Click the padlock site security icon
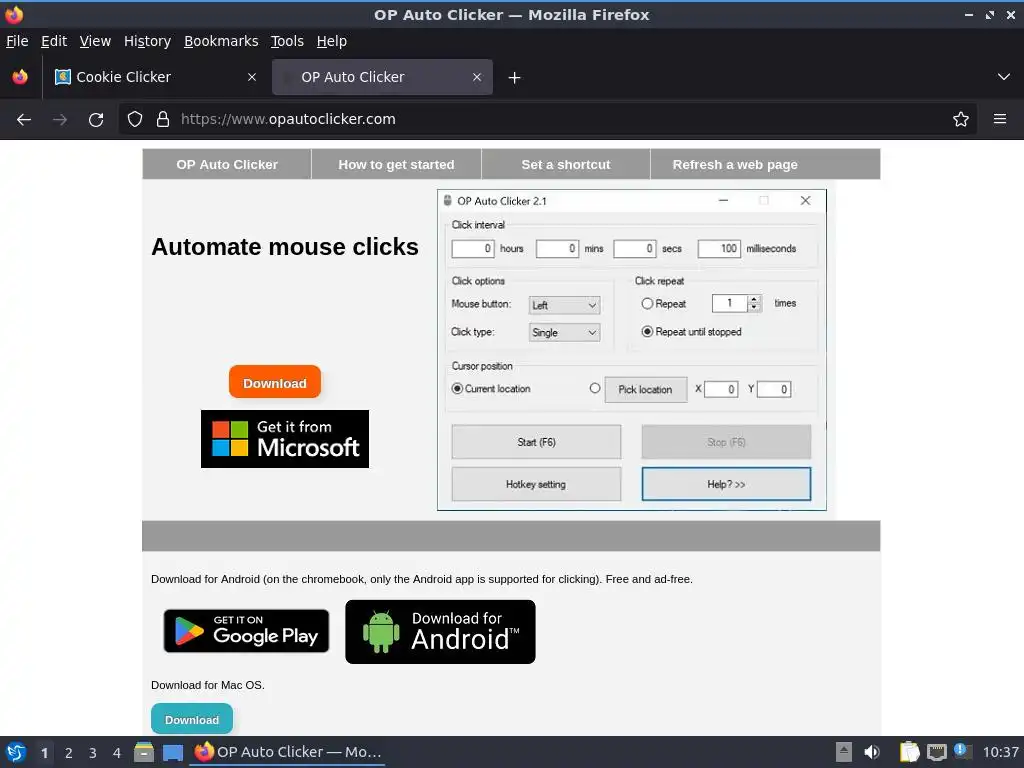This screenshot has height=768, width=1024. tap(163, 119)
